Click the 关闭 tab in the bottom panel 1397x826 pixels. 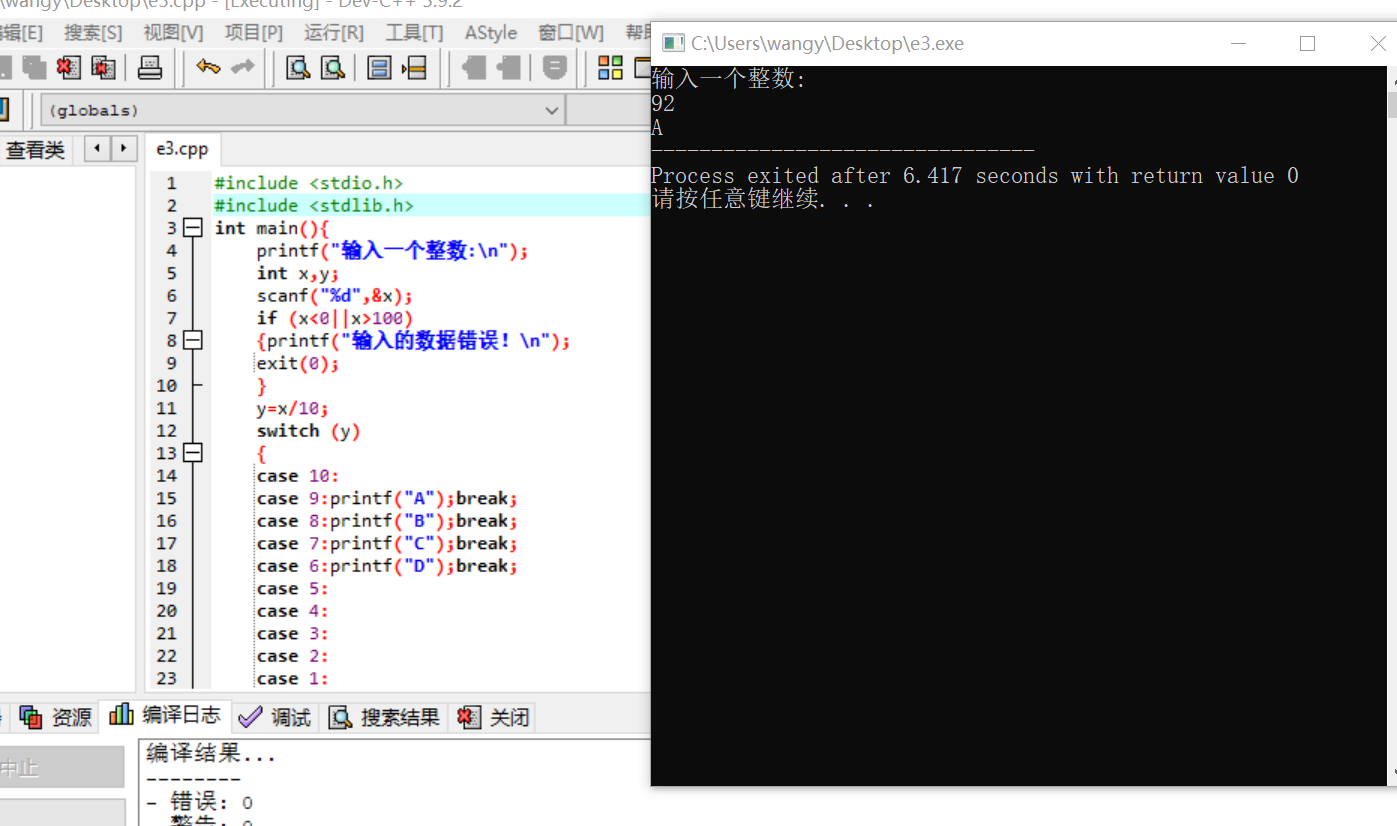493,717
